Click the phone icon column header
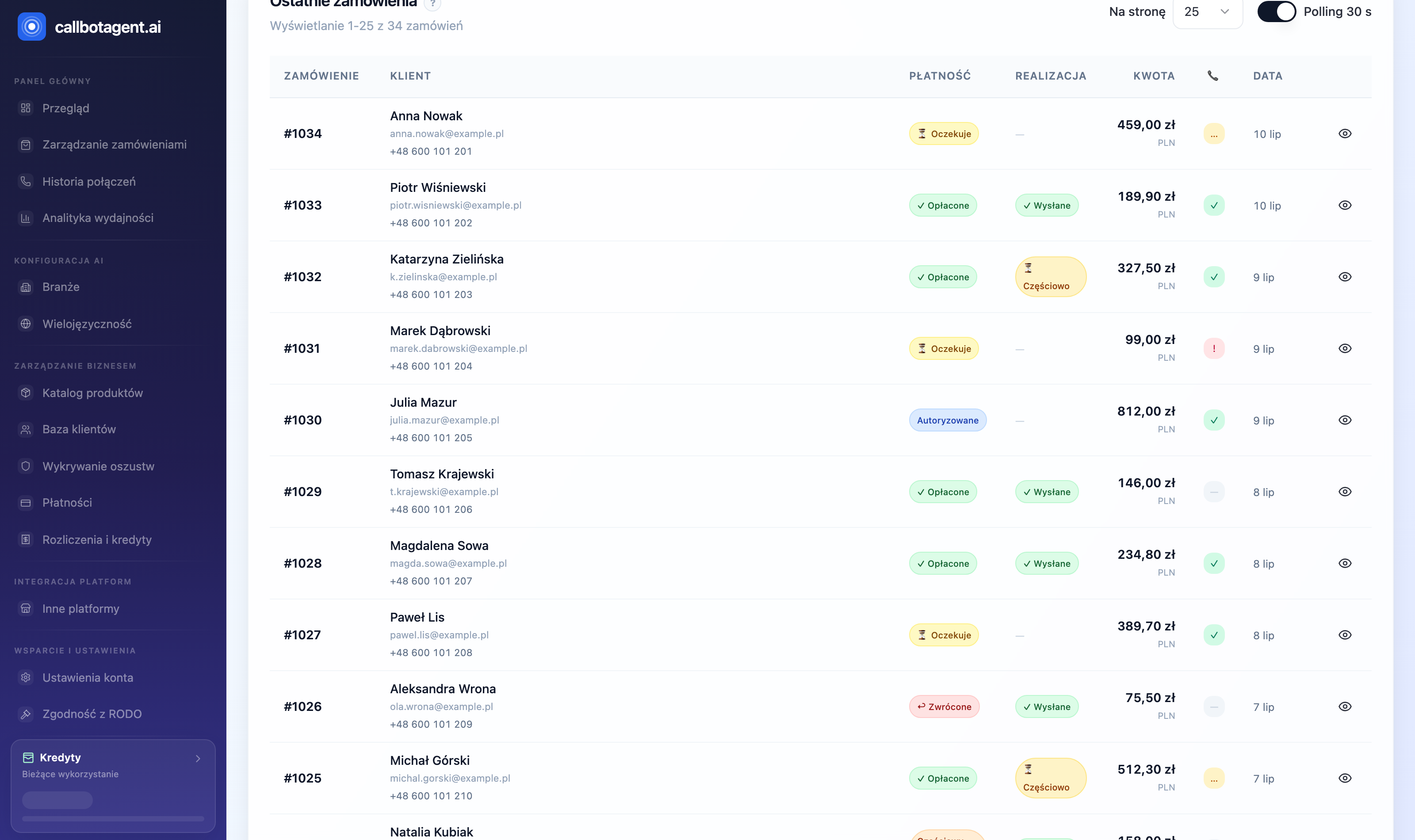Image resolution: width=1415 pixels, height=840 pixels. (x=1212, y=76)
